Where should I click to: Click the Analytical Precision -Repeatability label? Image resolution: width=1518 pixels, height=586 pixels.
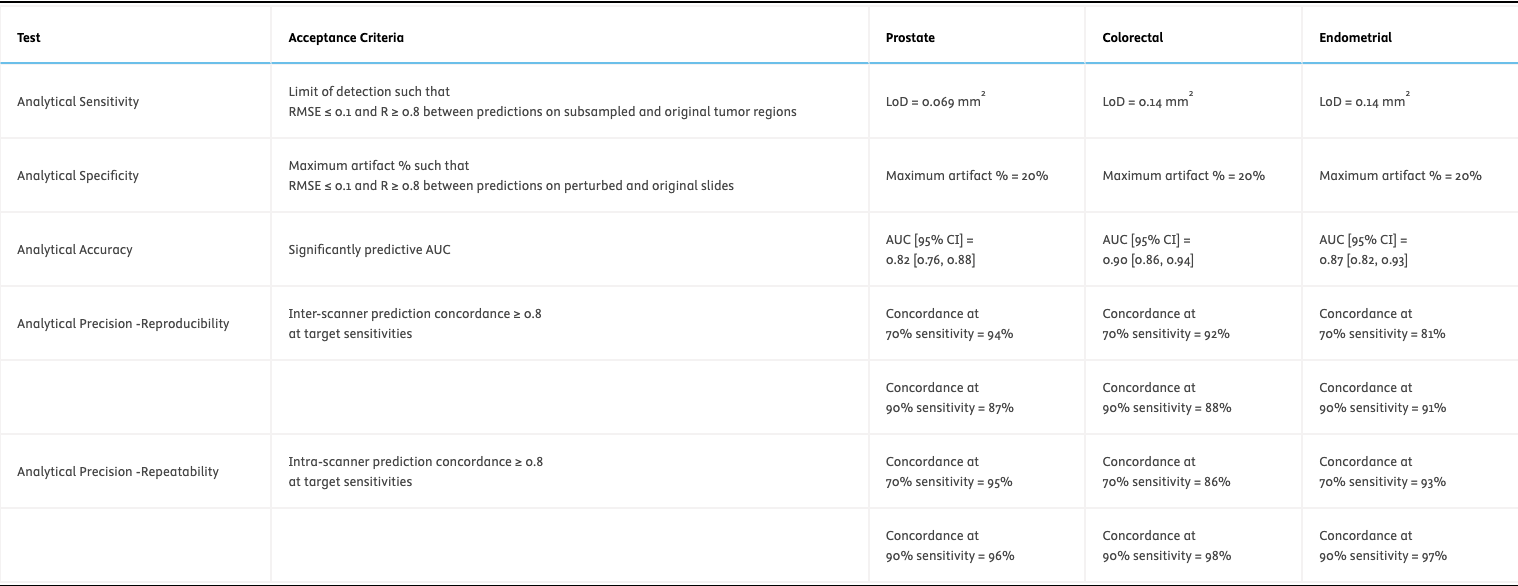pos(118,472)
